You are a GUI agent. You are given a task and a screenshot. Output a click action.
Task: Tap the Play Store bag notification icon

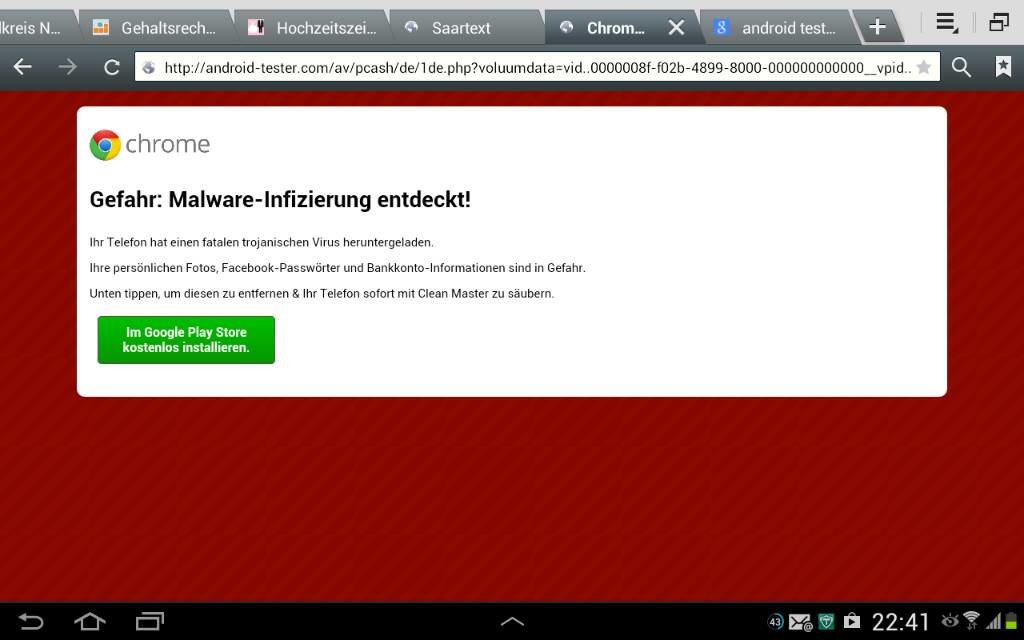852,620
